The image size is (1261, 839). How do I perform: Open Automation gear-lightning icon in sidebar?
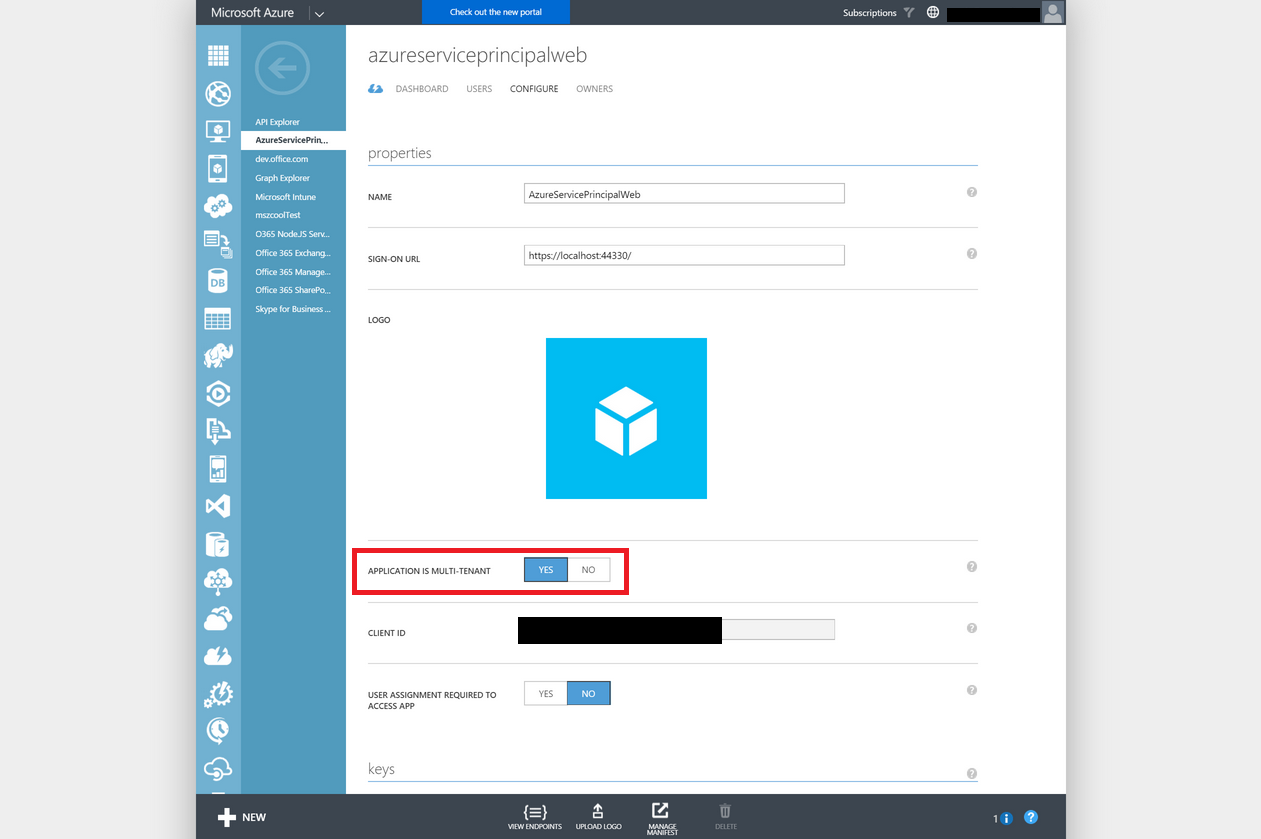pos(218,693)
